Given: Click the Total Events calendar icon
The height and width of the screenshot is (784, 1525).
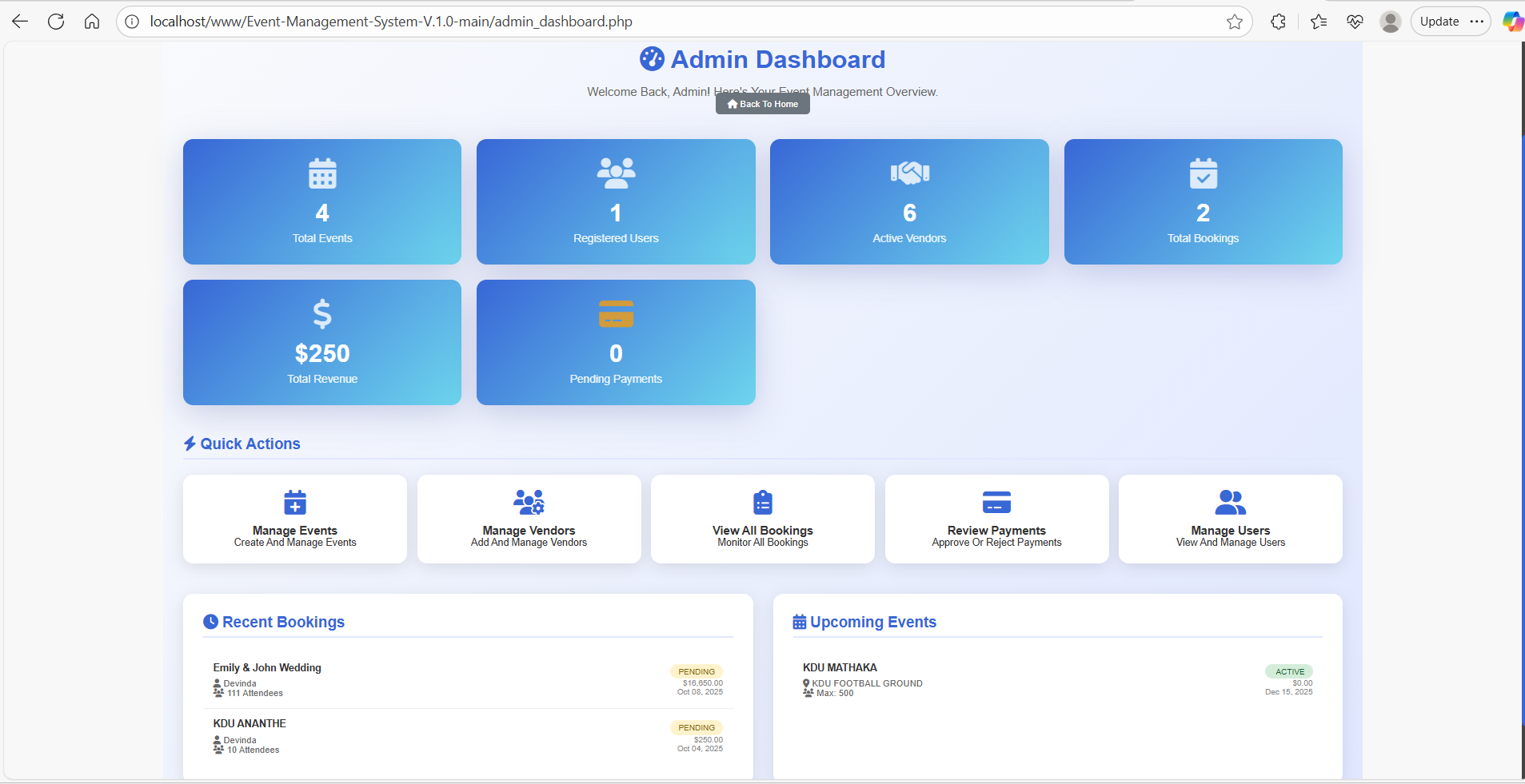Looking at the screenshot, I should click(322, 173).
